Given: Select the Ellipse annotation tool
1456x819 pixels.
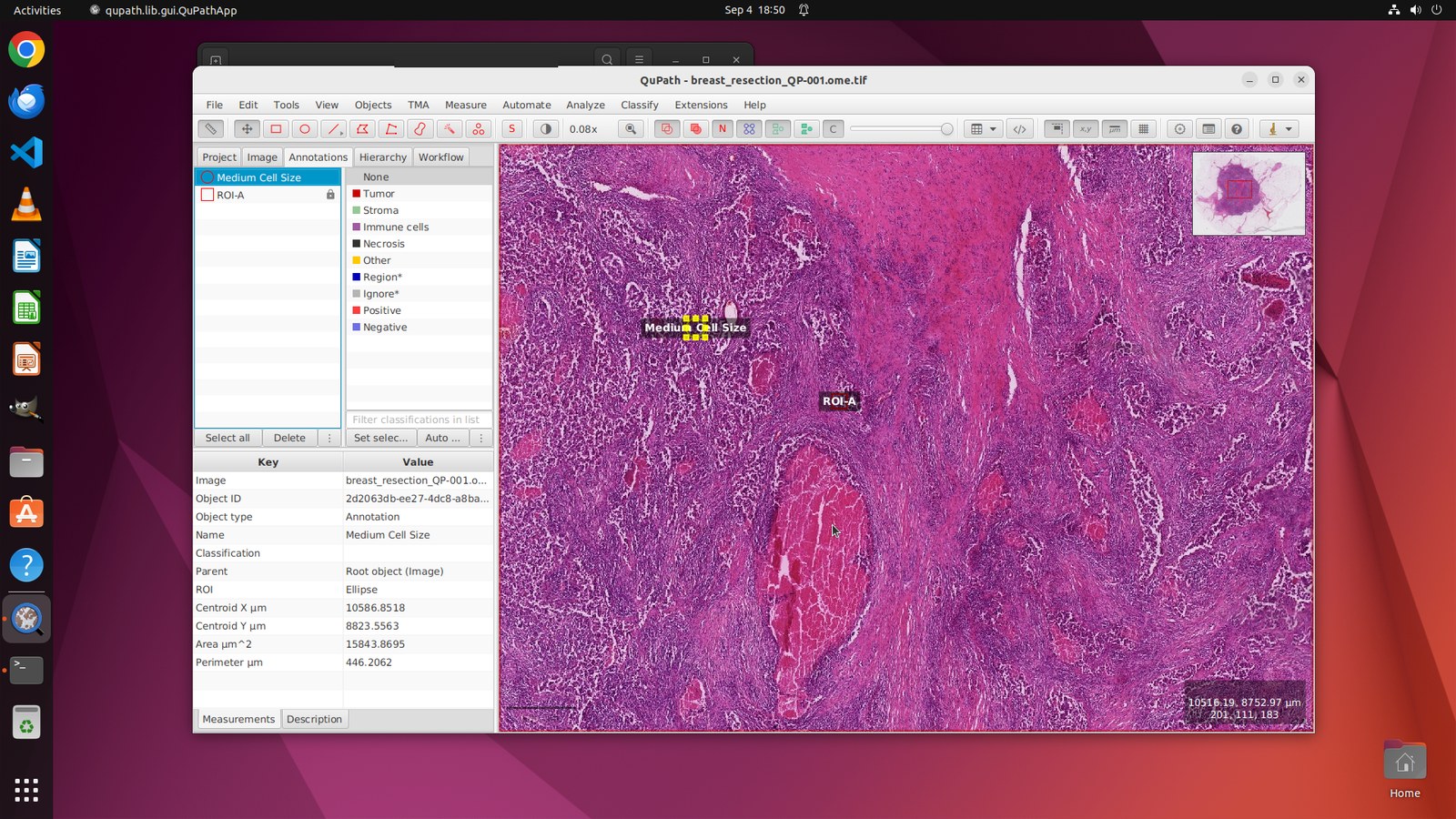Looking at the screenshot, I should [305, 129].
